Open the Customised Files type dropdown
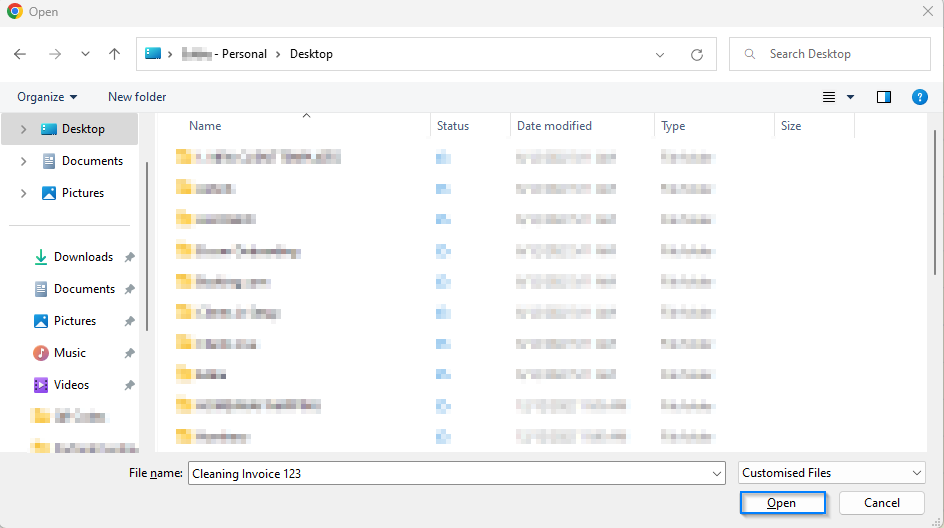The image size is (944, 528). click(x=832, y=473)
